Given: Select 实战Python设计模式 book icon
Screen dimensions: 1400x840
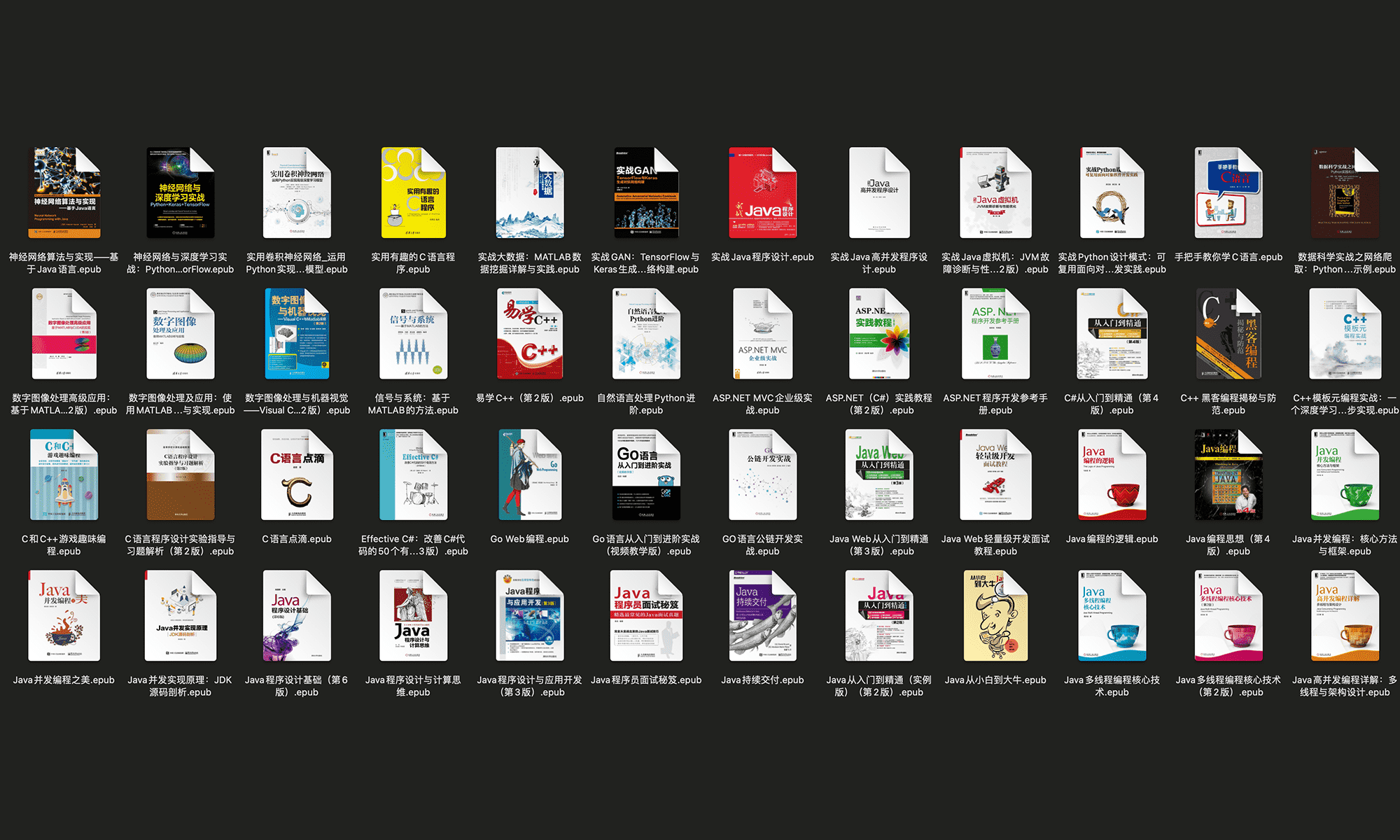Looking at the screenshot, I should [x=1112, y=192].
